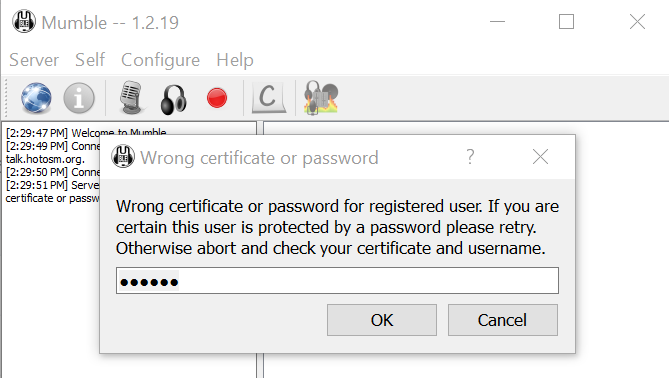Show server information via the info icon
Viewport: 669px width, 378px height.
(79, 98)
